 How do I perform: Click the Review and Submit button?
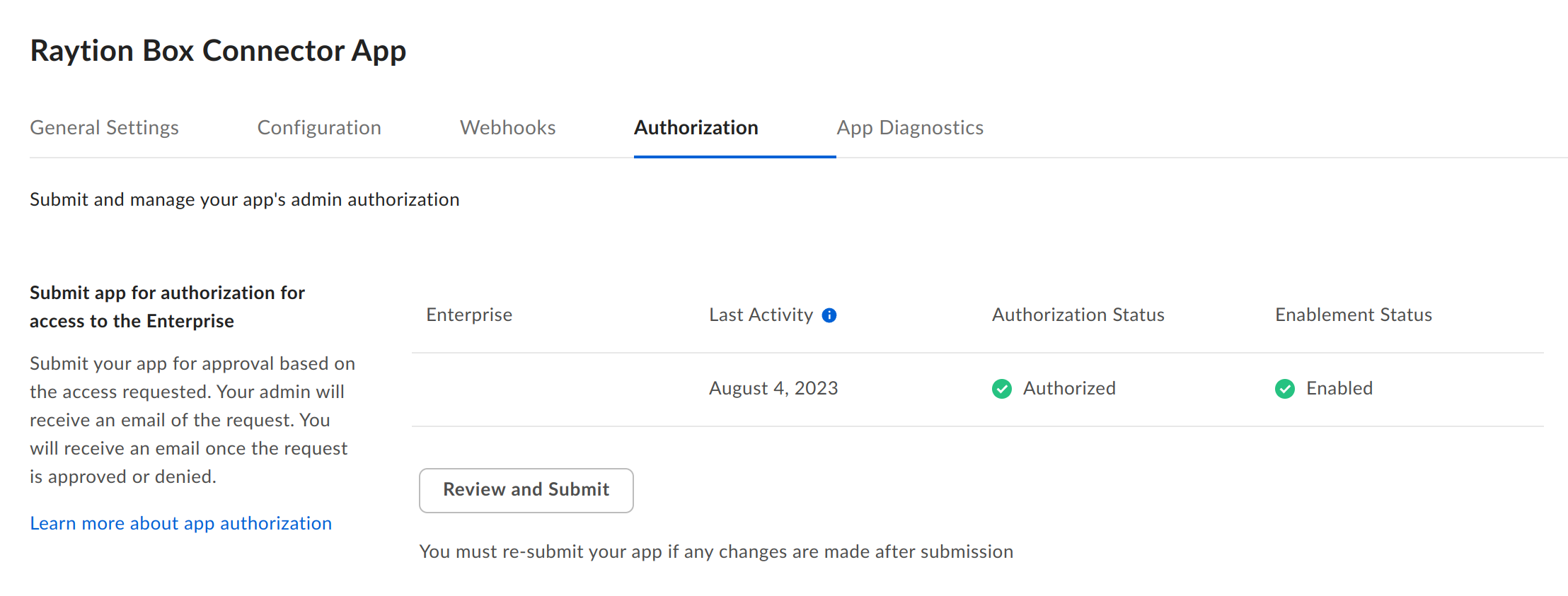526,490
